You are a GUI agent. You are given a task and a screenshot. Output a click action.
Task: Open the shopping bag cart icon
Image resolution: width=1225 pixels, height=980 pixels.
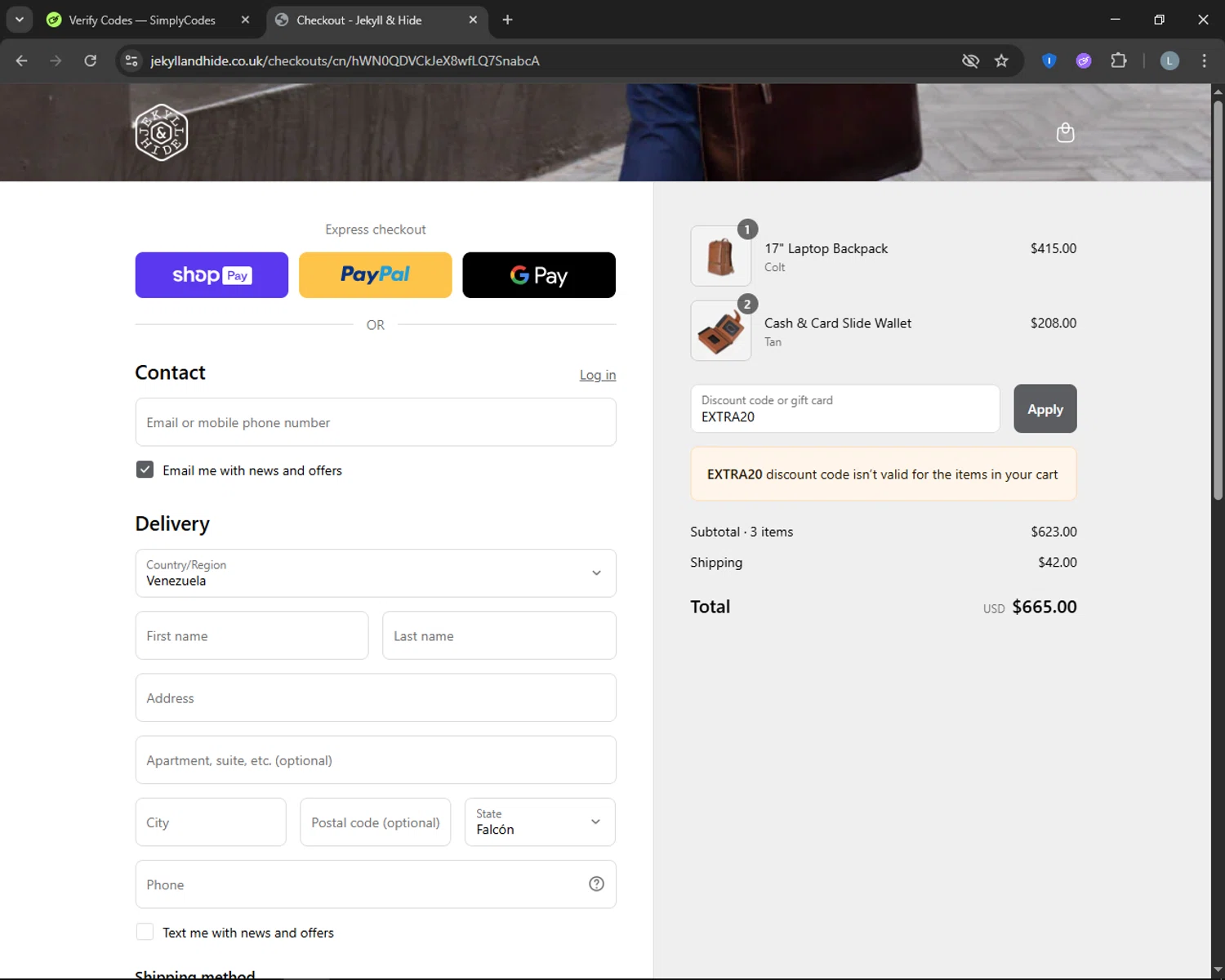[1065, 132]
